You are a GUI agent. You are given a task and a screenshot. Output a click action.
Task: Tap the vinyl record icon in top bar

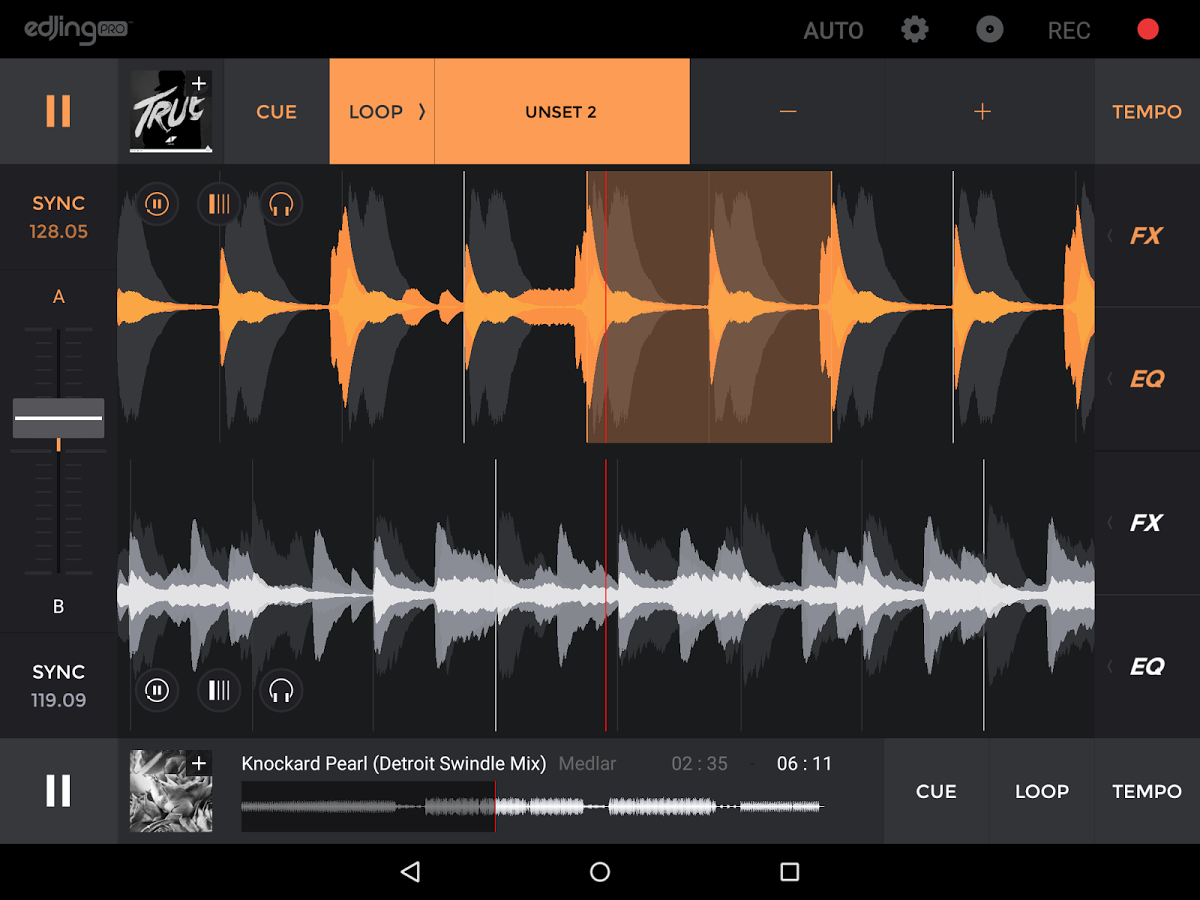click(989, 29)
